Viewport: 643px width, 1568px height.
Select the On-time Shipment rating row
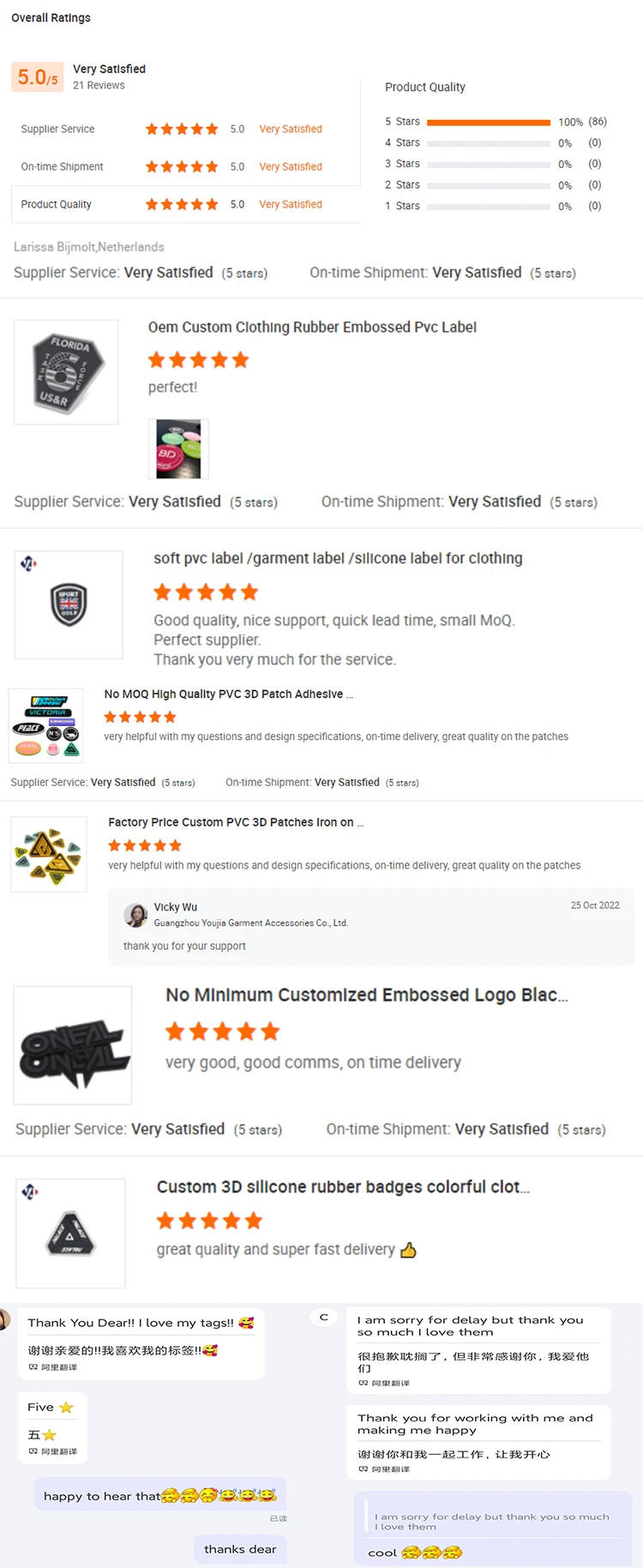click(171, 166)
